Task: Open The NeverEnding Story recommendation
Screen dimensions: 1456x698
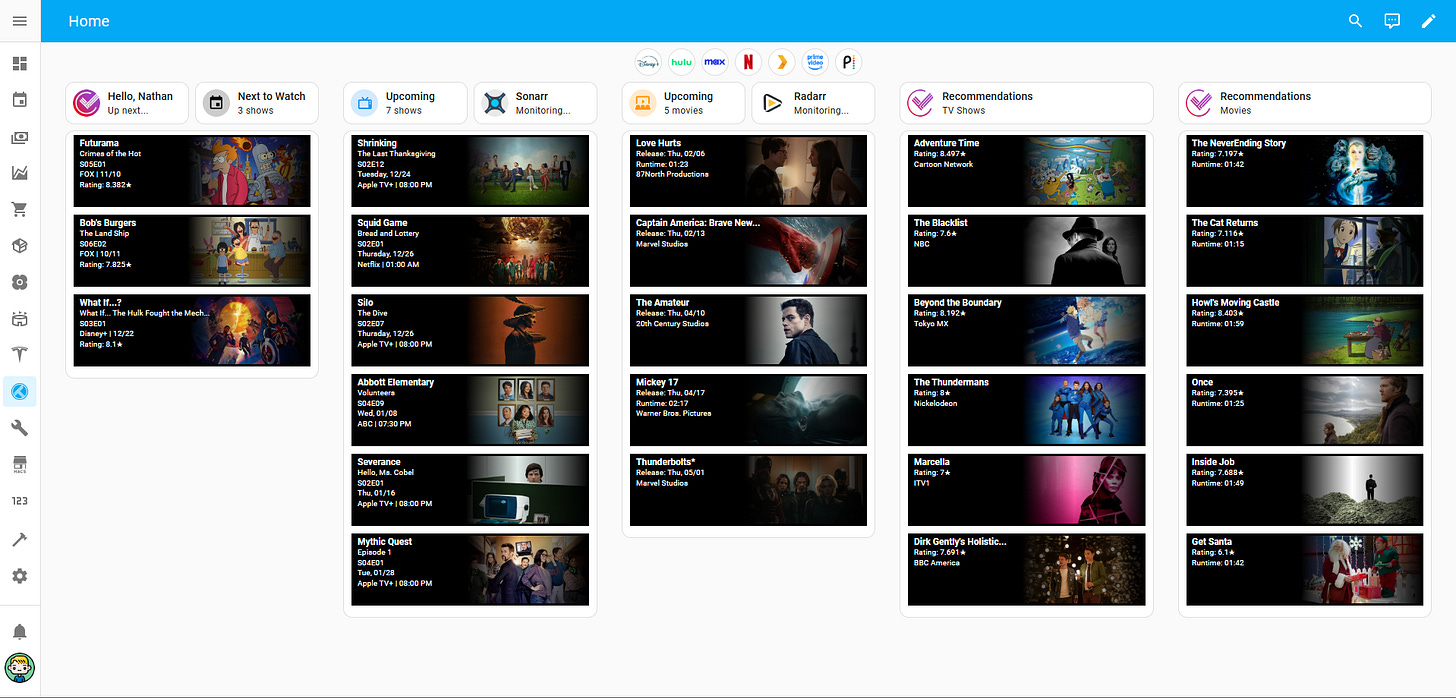Action: (x=1304, y=171)
